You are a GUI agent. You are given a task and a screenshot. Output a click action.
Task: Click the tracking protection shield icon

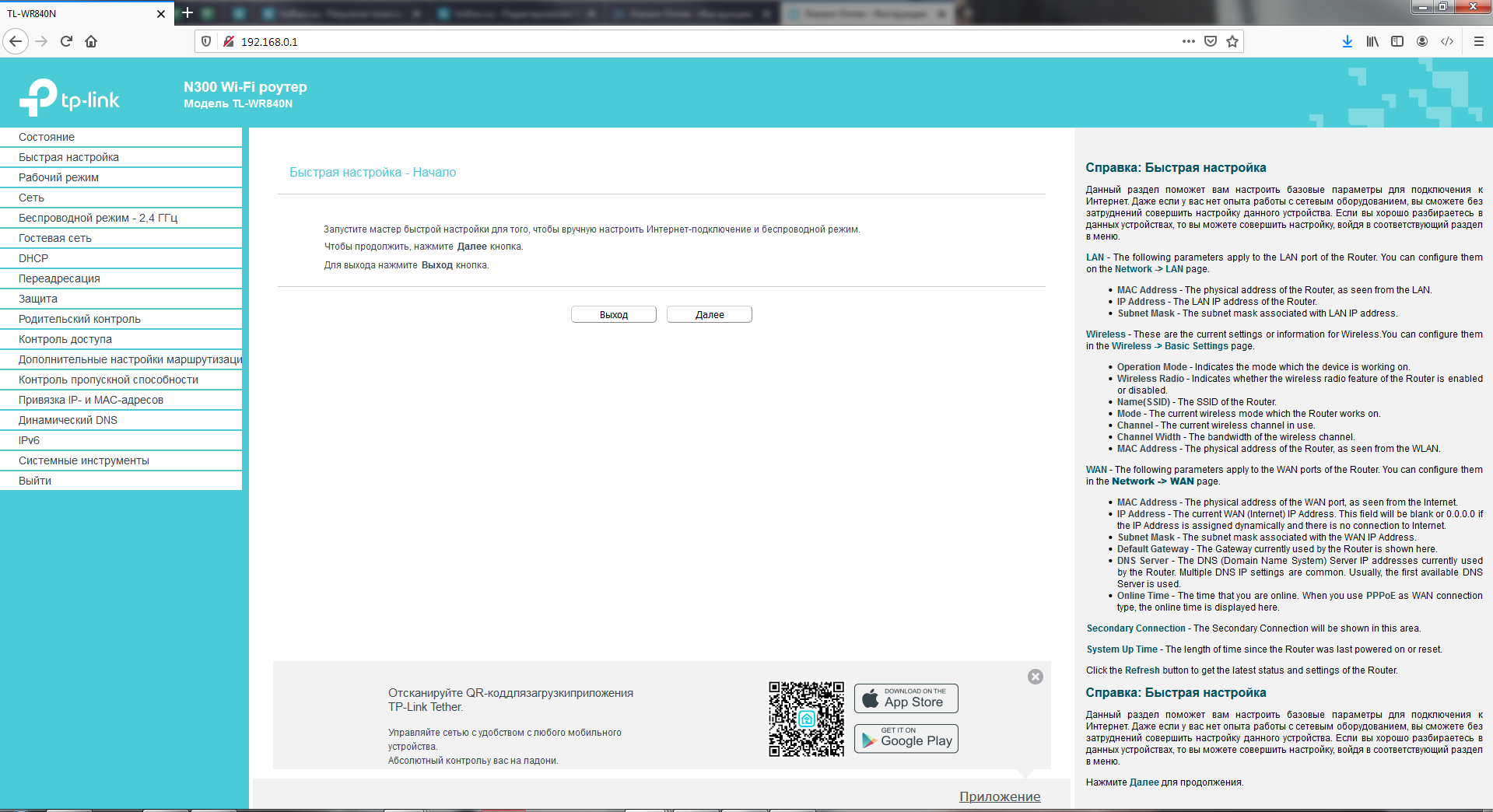pyautogui.click(x=206, y=41)
